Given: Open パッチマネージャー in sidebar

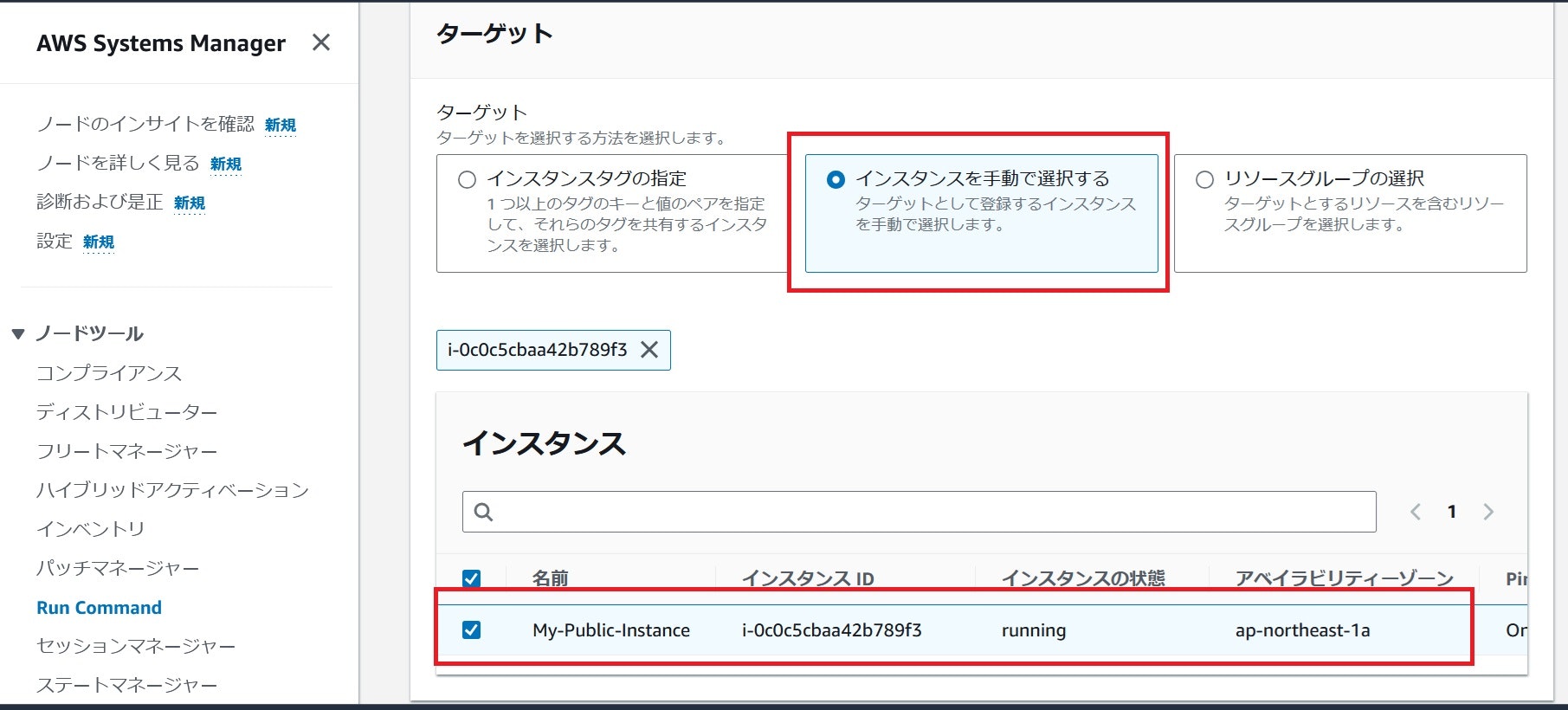Looking at the screenshot, I should tap(118, 568).
